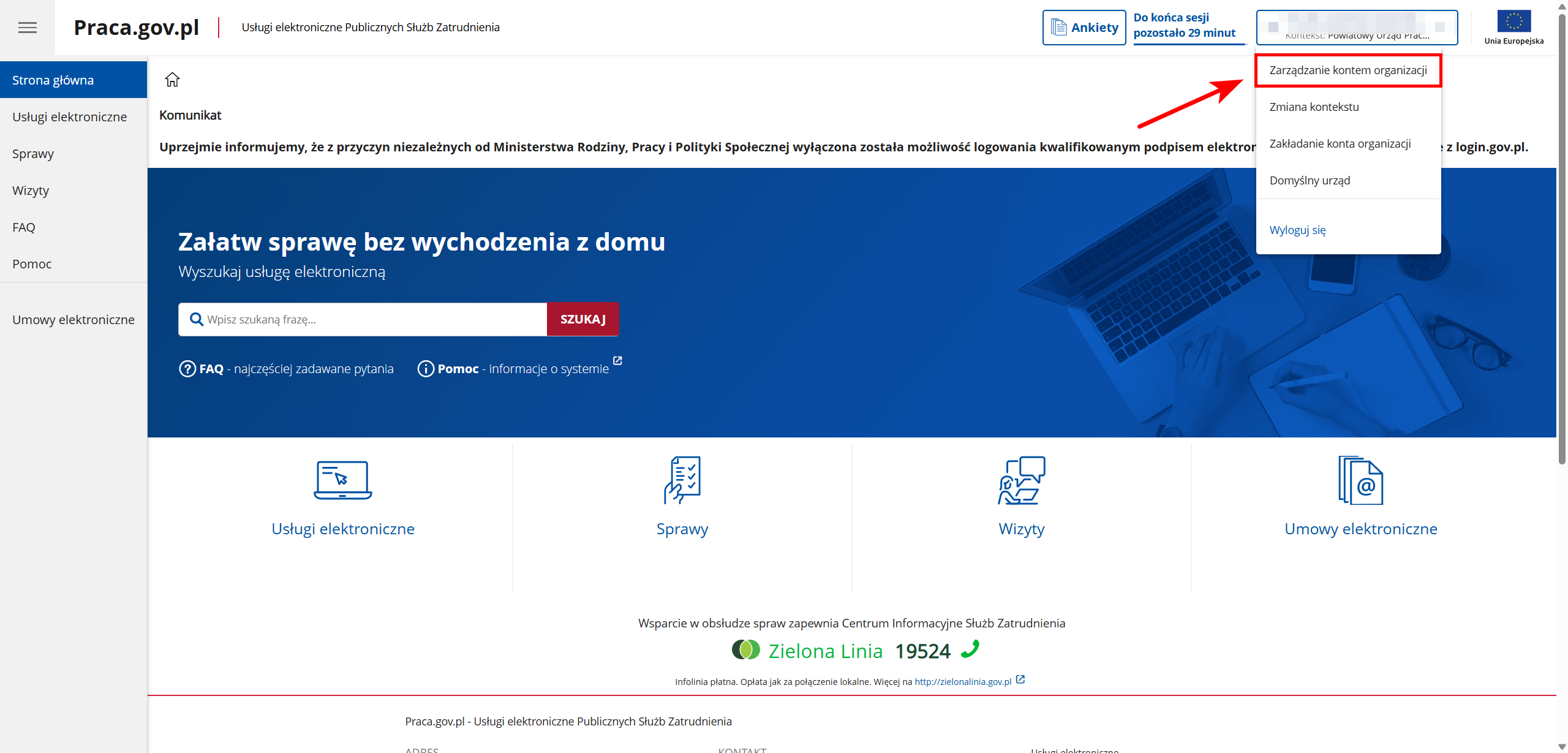Open Pomoc in the sidebar
Image resolution: width=1568 pixels, height=753 pixels.
[73, 264]
